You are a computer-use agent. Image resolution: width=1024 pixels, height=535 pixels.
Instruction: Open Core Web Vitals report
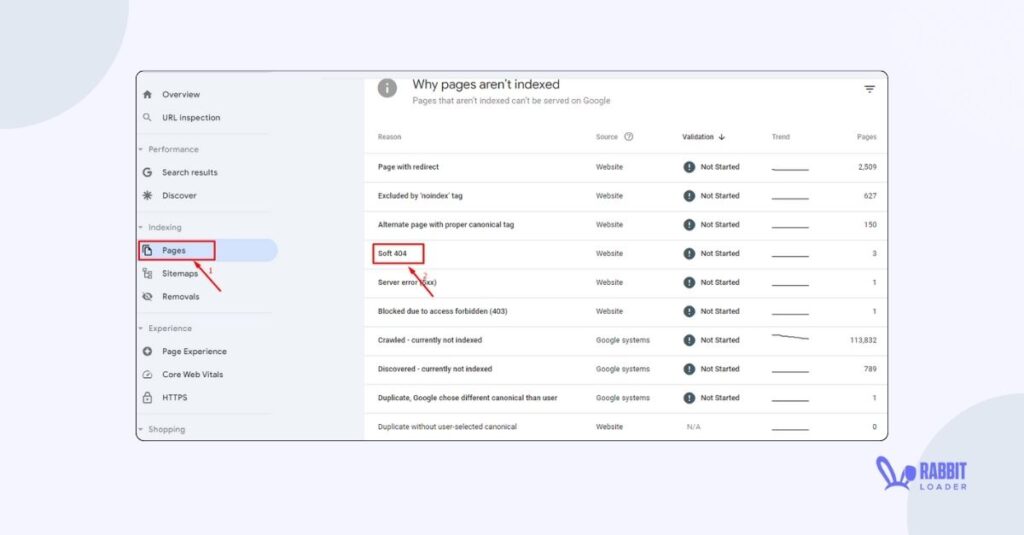click(x=193, y=374)
